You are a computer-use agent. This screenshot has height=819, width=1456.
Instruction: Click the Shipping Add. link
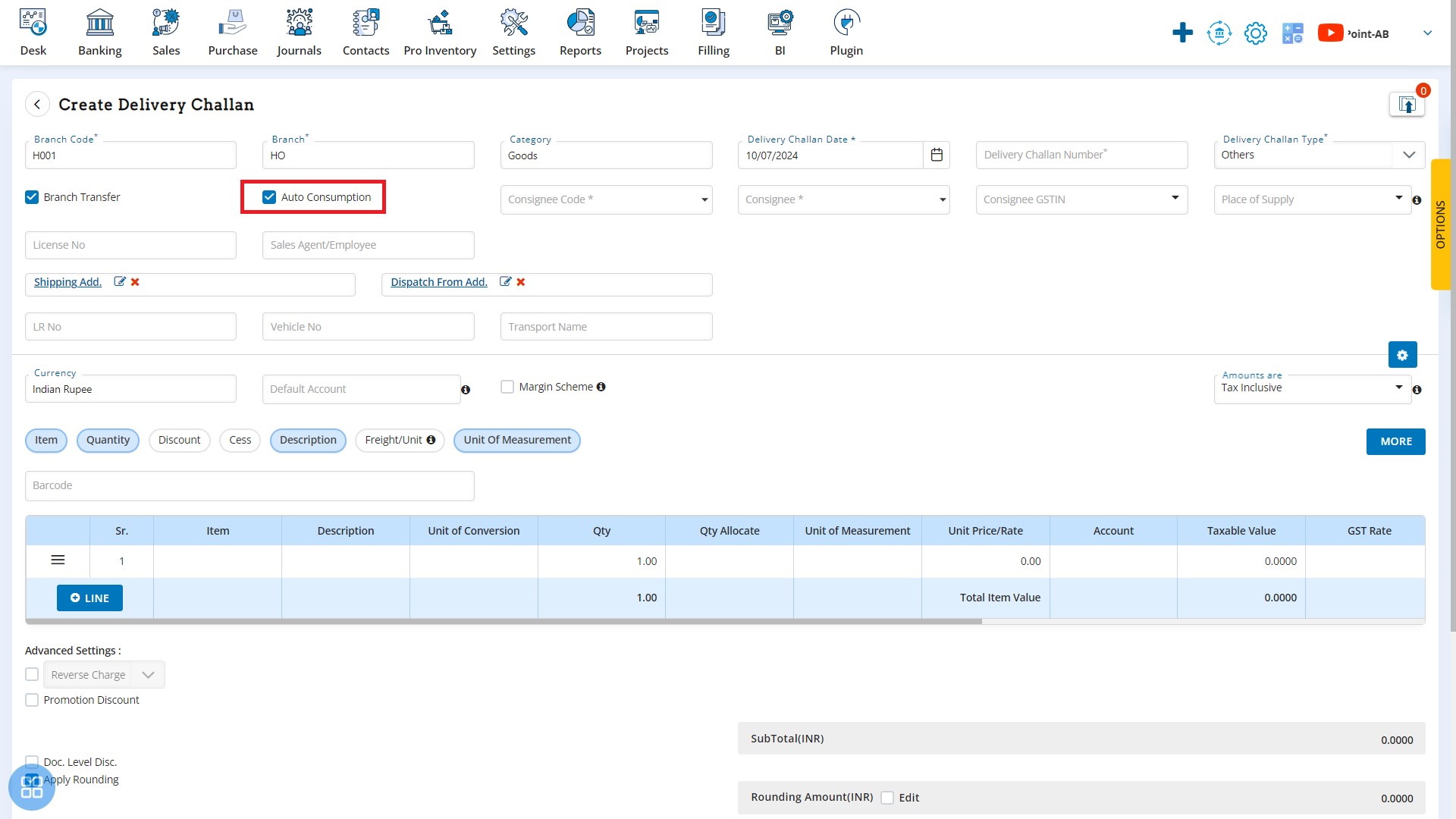pos(67,282)
